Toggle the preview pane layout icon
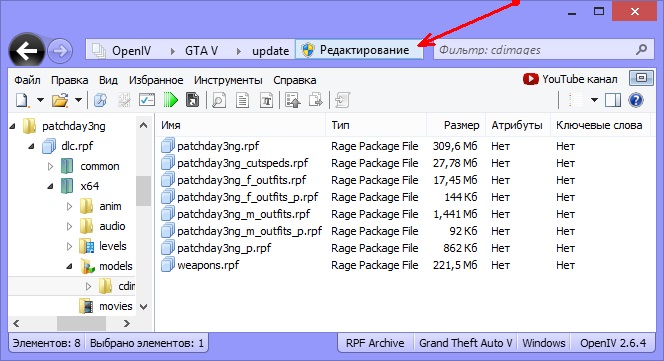The width and height of the screenshot is (664, 361). pos(613,100)
